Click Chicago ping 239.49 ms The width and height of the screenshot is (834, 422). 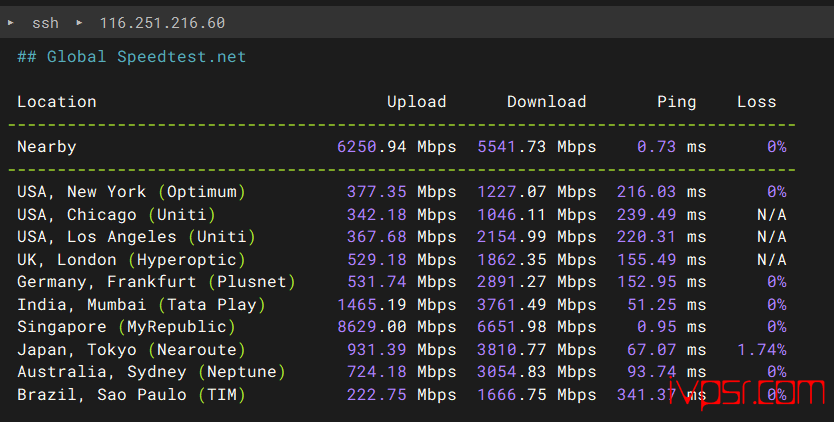tap(662, 214)
